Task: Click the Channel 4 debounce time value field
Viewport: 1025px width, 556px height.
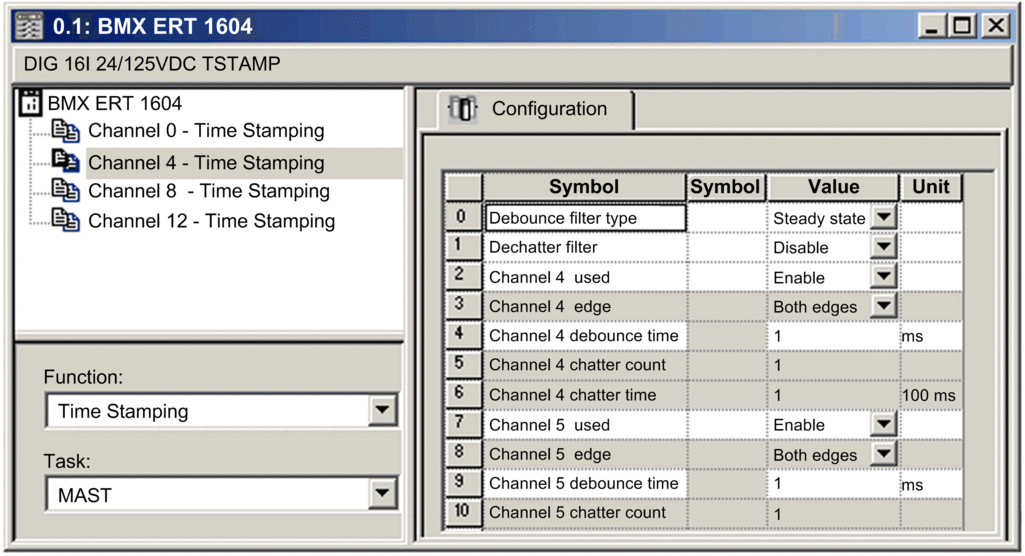Action: (x=833, y=336)
